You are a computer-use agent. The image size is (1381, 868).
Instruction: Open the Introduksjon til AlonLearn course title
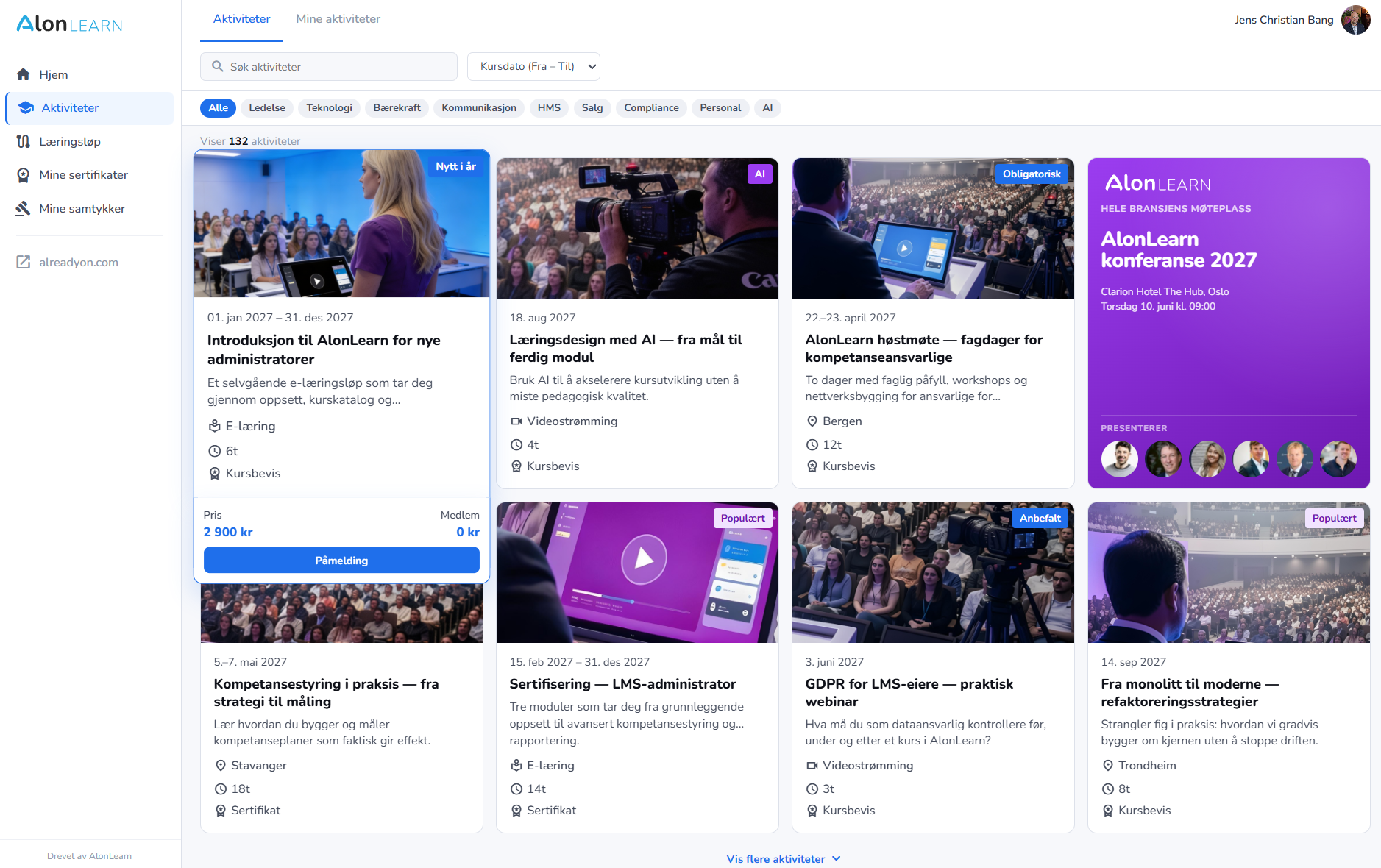324,350
